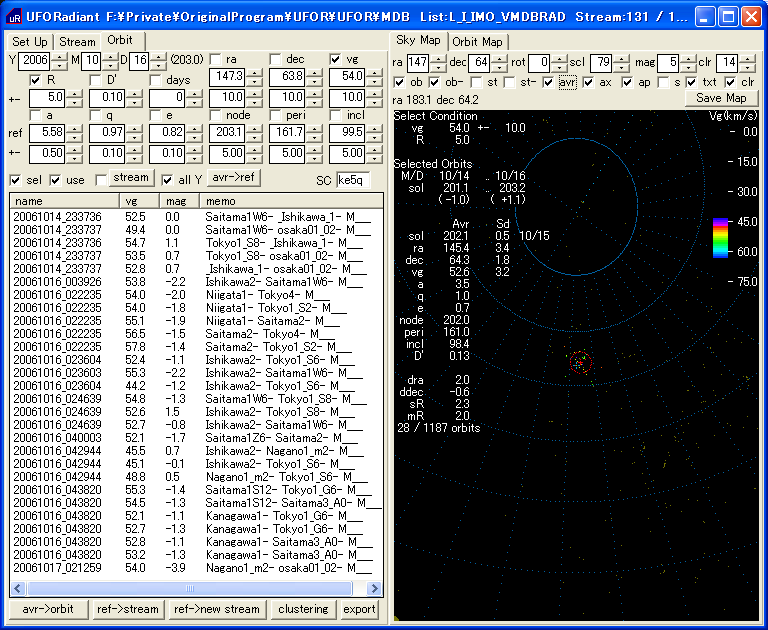Change the mag limit spinner value

click(x=686, y=60)
